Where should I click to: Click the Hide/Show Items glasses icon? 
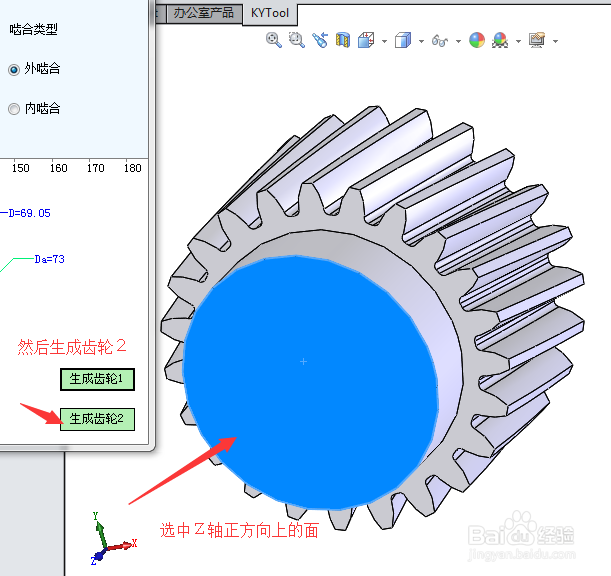(440, 41)
